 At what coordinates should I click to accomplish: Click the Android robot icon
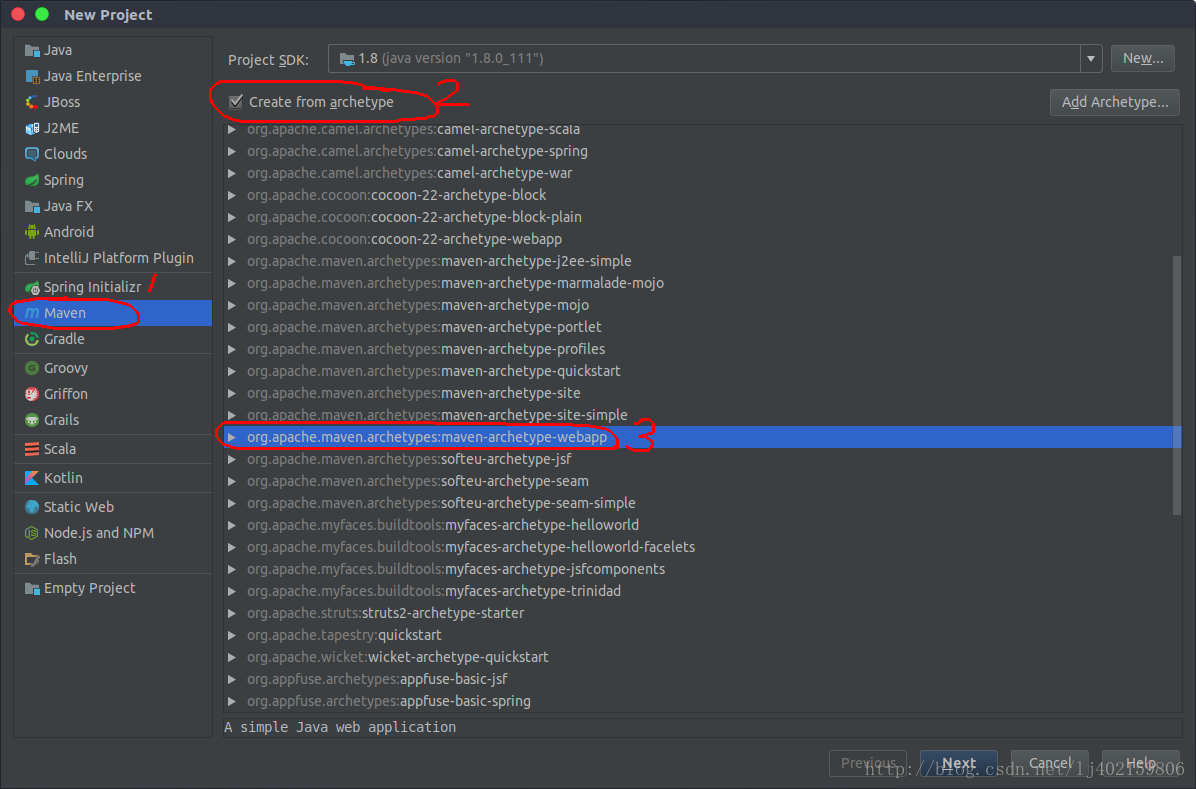[x=32, y=232]
